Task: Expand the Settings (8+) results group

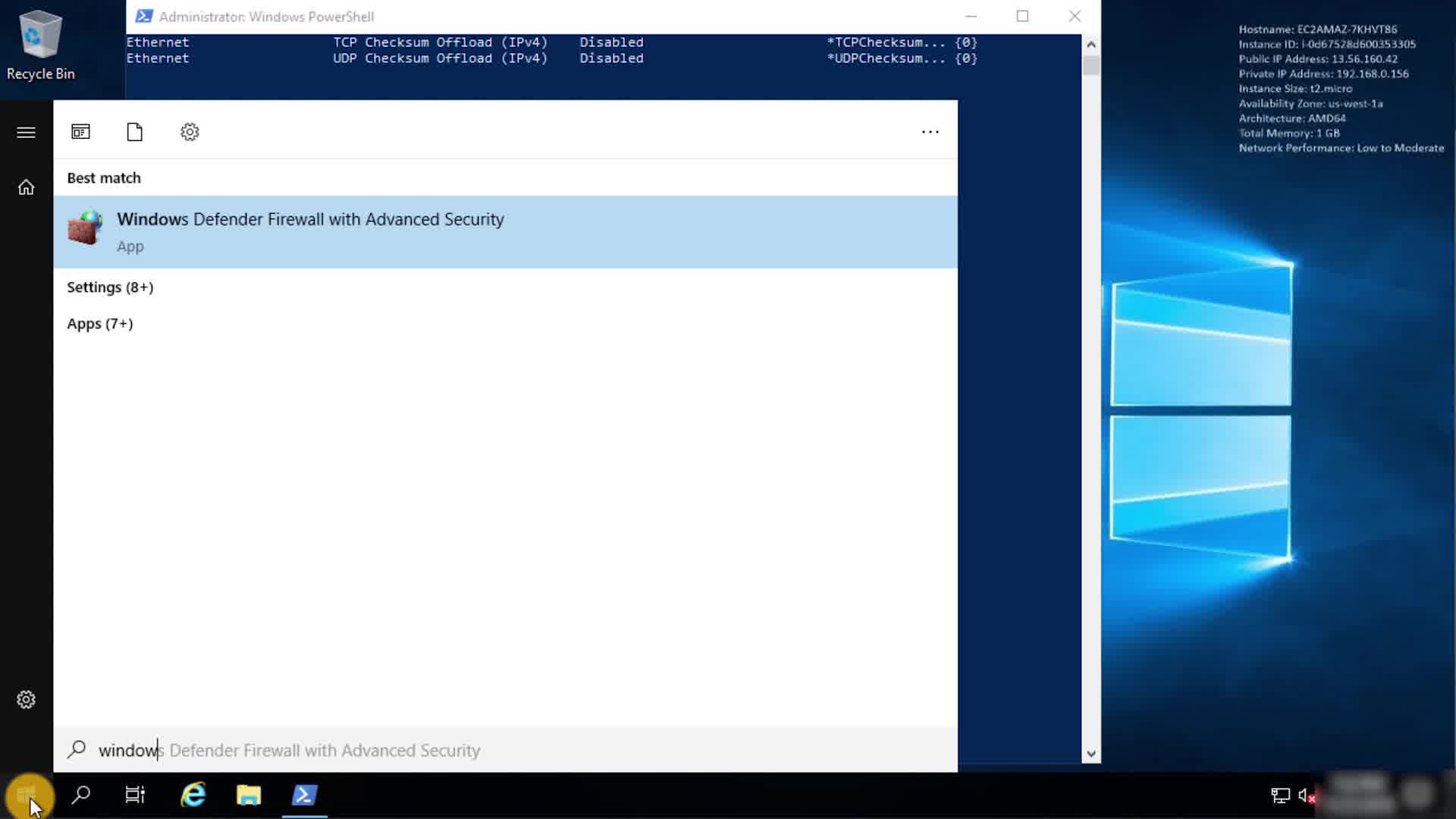Action: point(110,287)
